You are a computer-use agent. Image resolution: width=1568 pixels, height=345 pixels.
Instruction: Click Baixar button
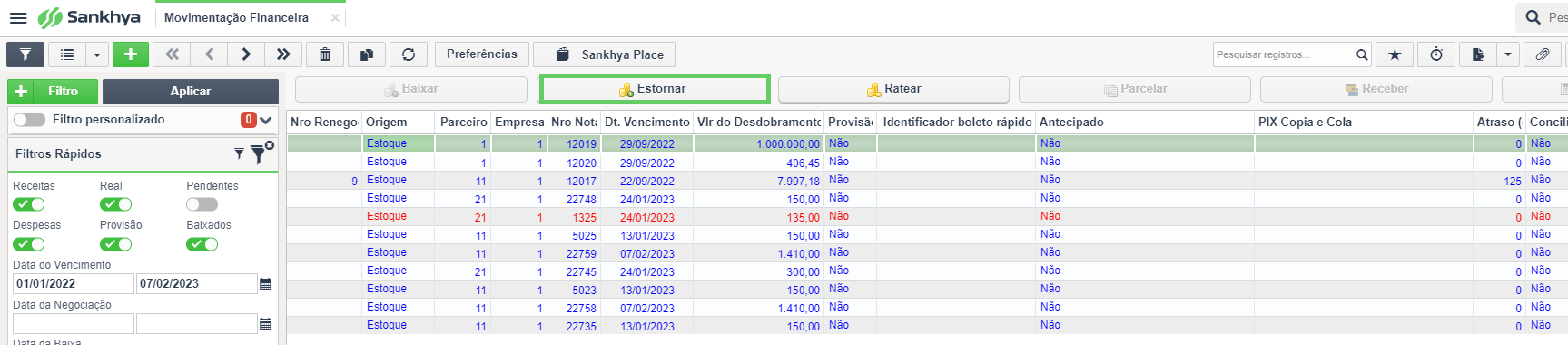[x=411, y=89]
